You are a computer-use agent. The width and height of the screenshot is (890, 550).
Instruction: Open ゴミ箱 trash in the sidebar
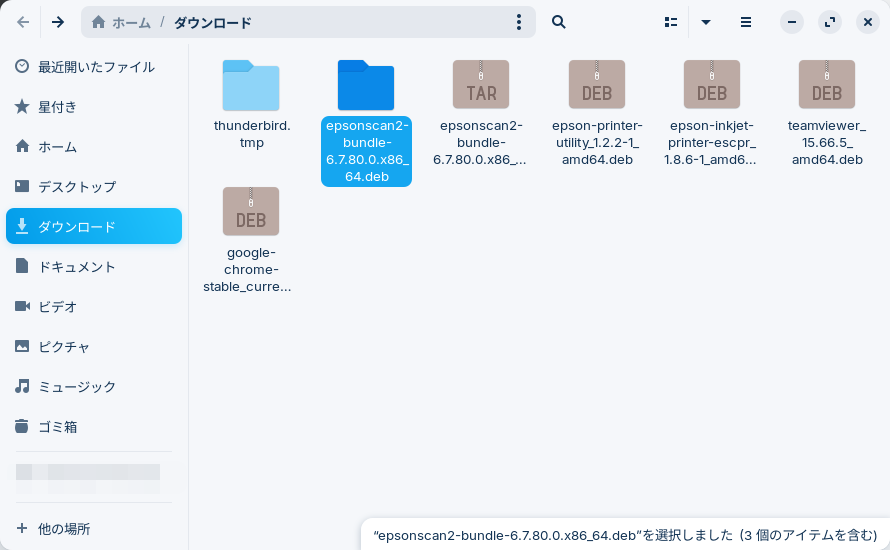[94, 426]
